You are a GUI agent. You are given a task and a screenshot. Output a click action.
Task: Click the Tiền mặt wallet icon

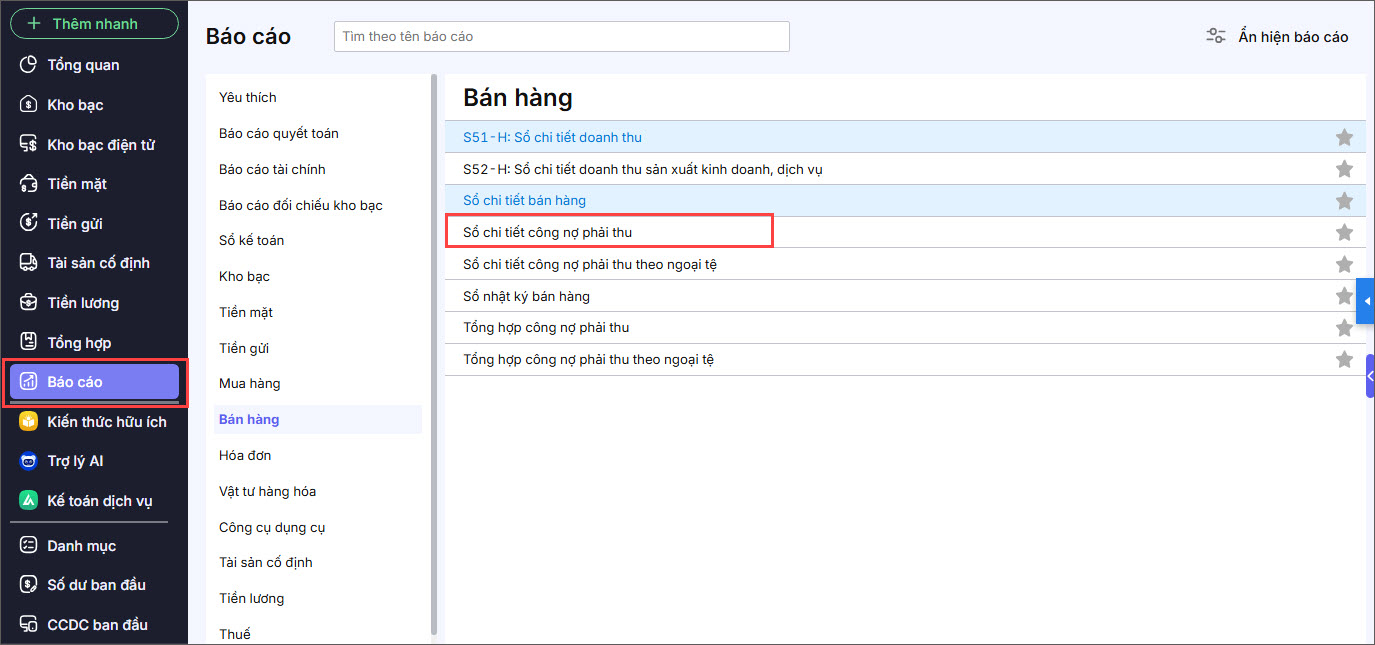coord(28,184)
